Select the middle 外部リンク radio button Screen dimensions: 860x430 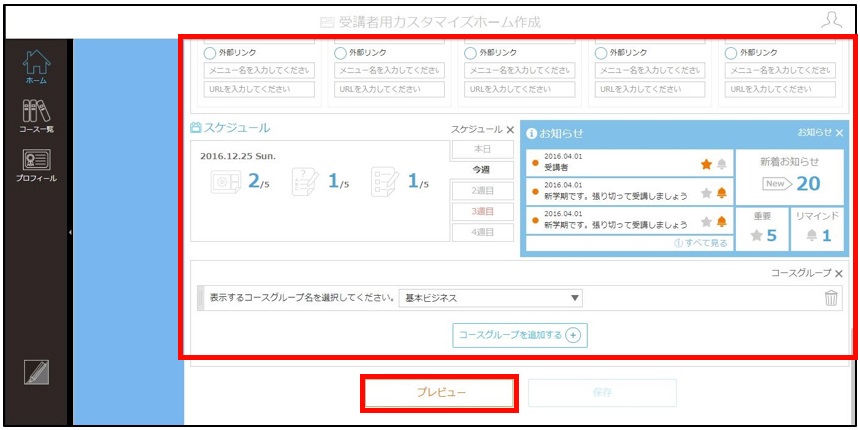point(470,53)
